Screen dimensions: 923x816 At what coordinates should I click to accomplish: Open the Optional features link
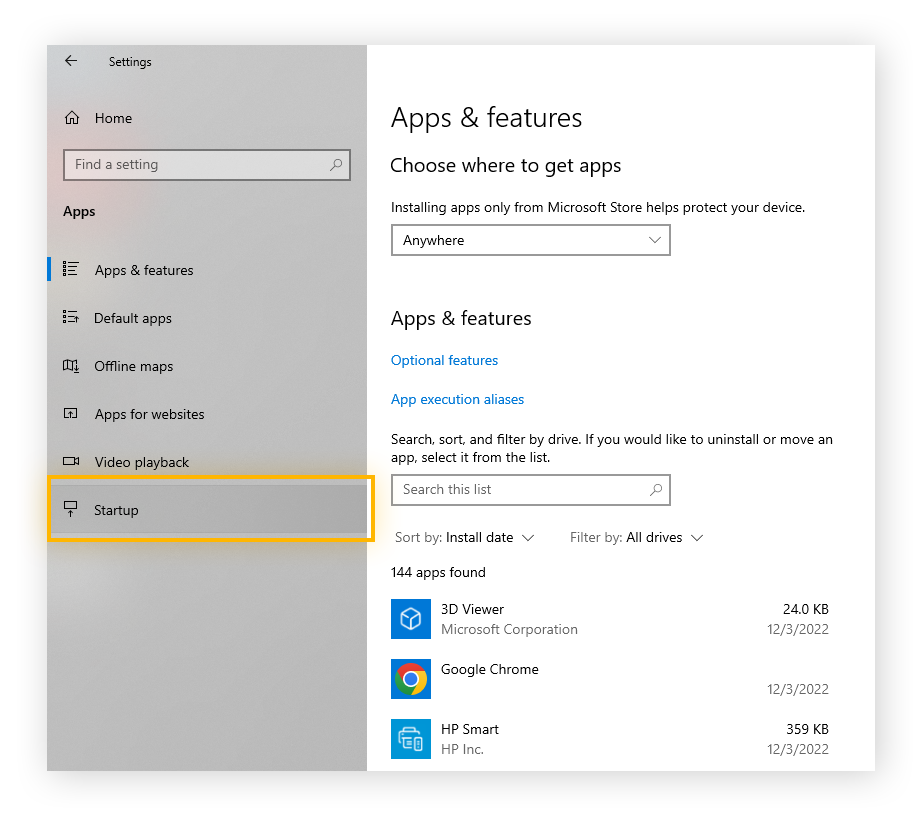tap(444, 360)
